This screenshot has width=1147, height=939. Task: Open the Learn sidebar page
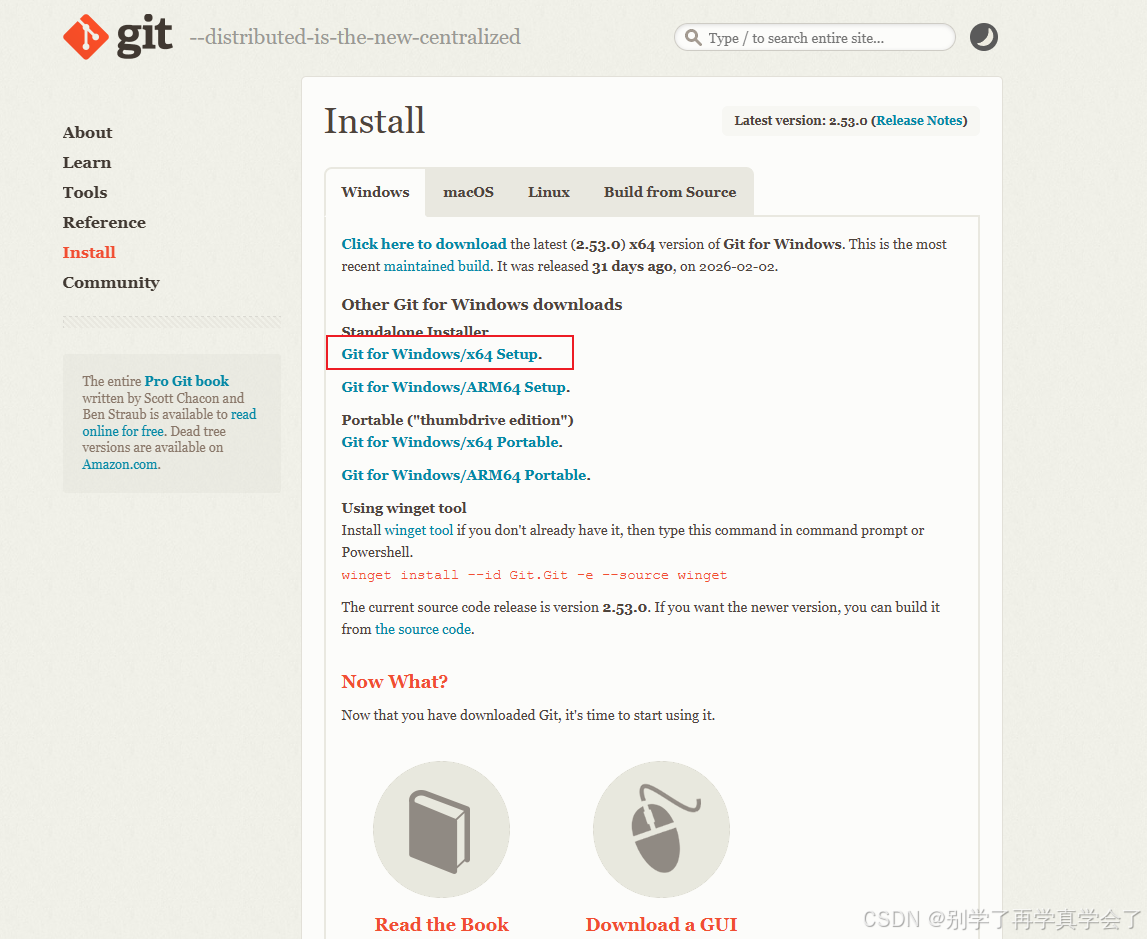(86, 162)
